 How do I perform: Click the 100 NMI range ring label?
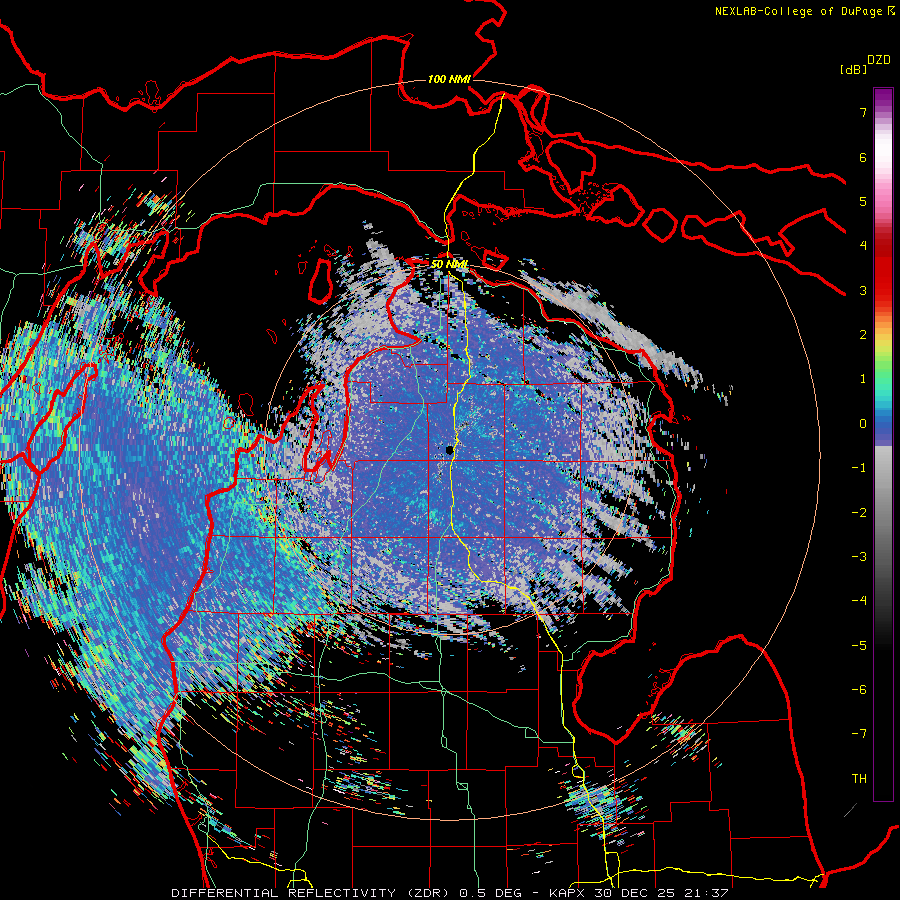(x=449, y=79)
